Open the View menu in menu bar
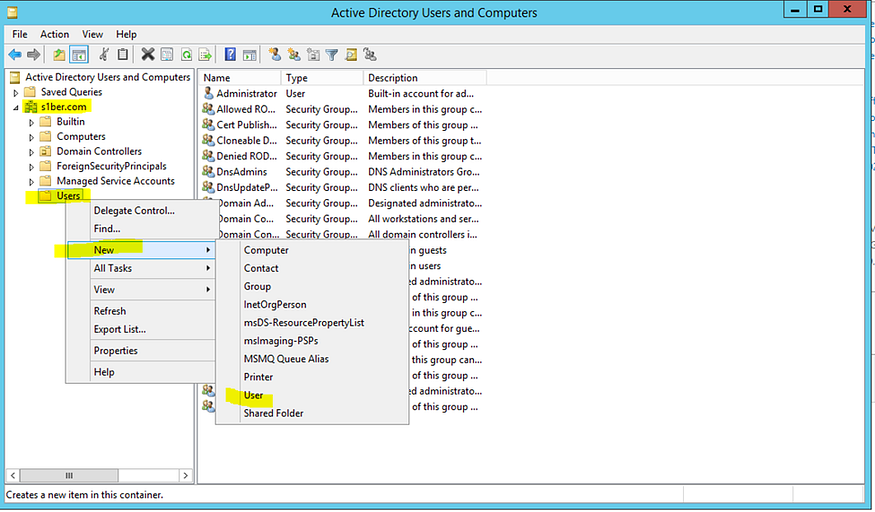875x512 pixels. 93,34
